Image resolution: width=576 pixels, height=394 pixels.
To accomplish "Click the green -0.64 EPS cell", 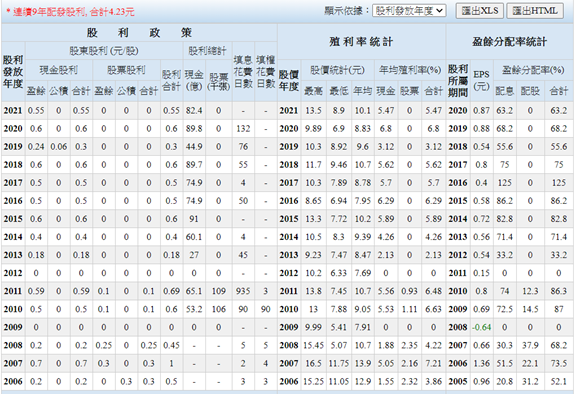I will pos(481,327).
